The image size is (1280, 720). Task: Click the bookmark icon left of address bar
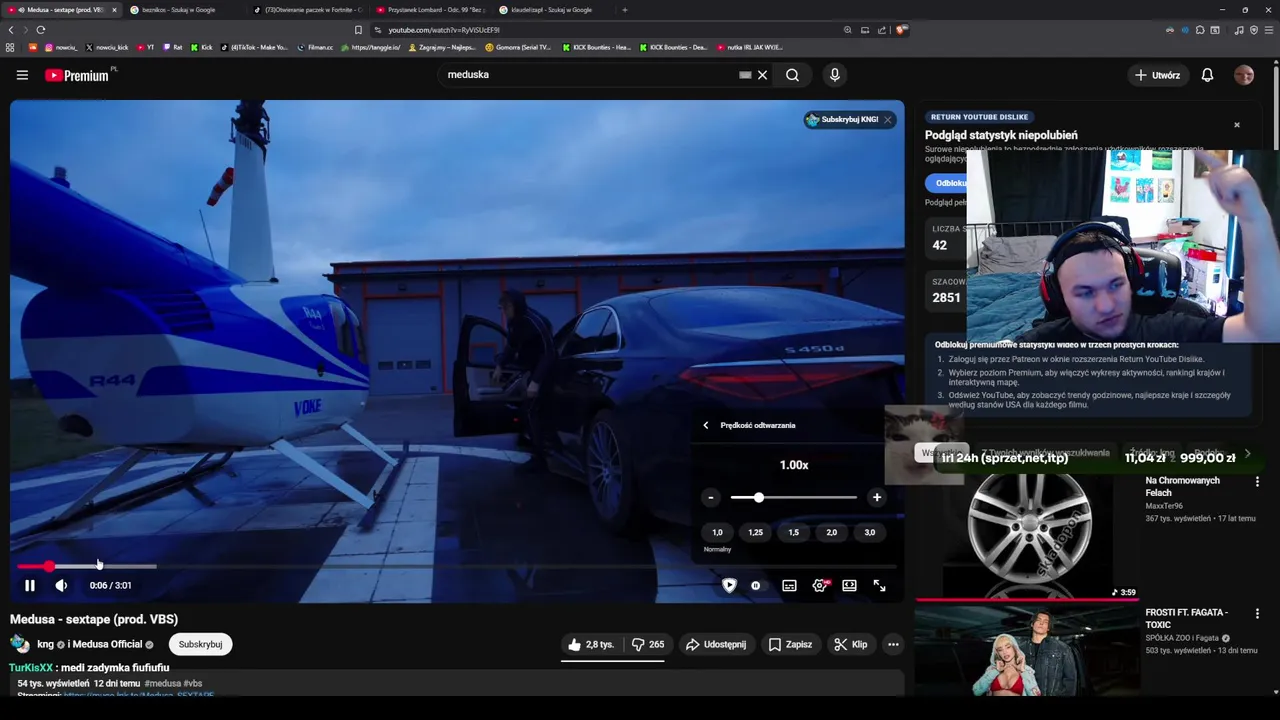click(358, 30)
